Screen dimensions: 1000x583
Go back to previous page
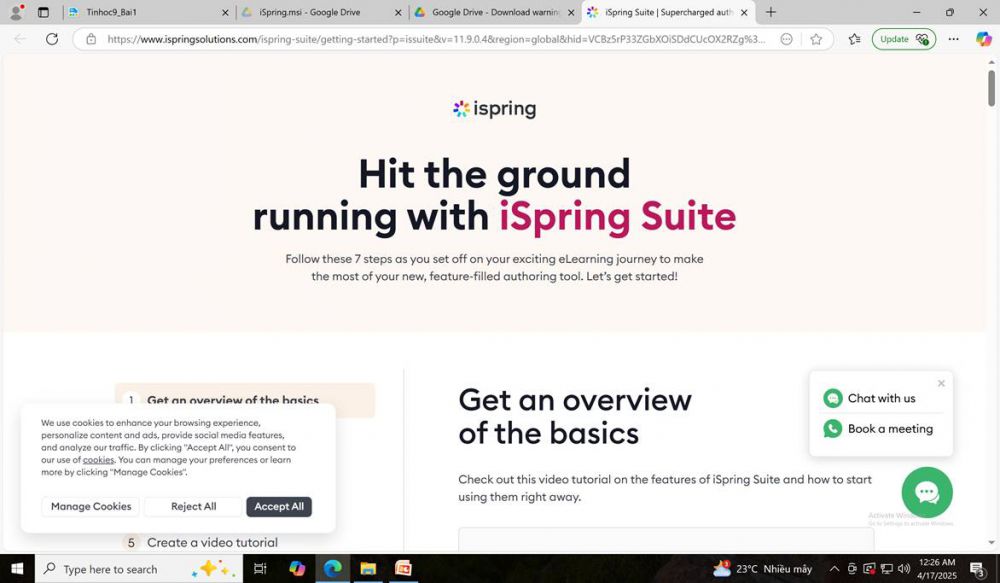coord(20,39)
